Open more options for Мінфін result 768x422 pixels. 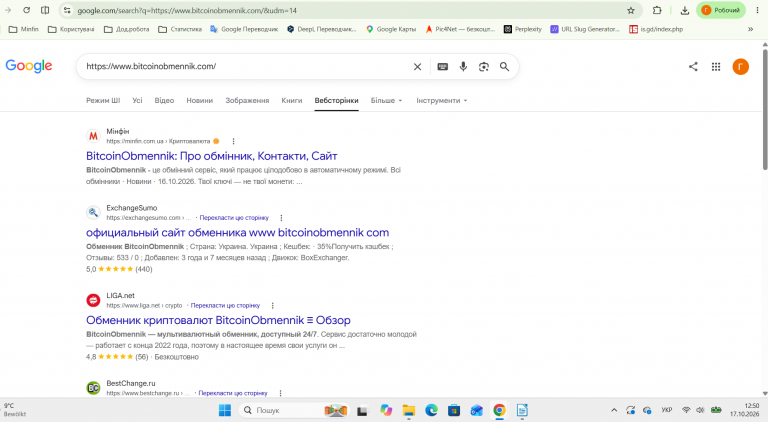tap(233, 141)
